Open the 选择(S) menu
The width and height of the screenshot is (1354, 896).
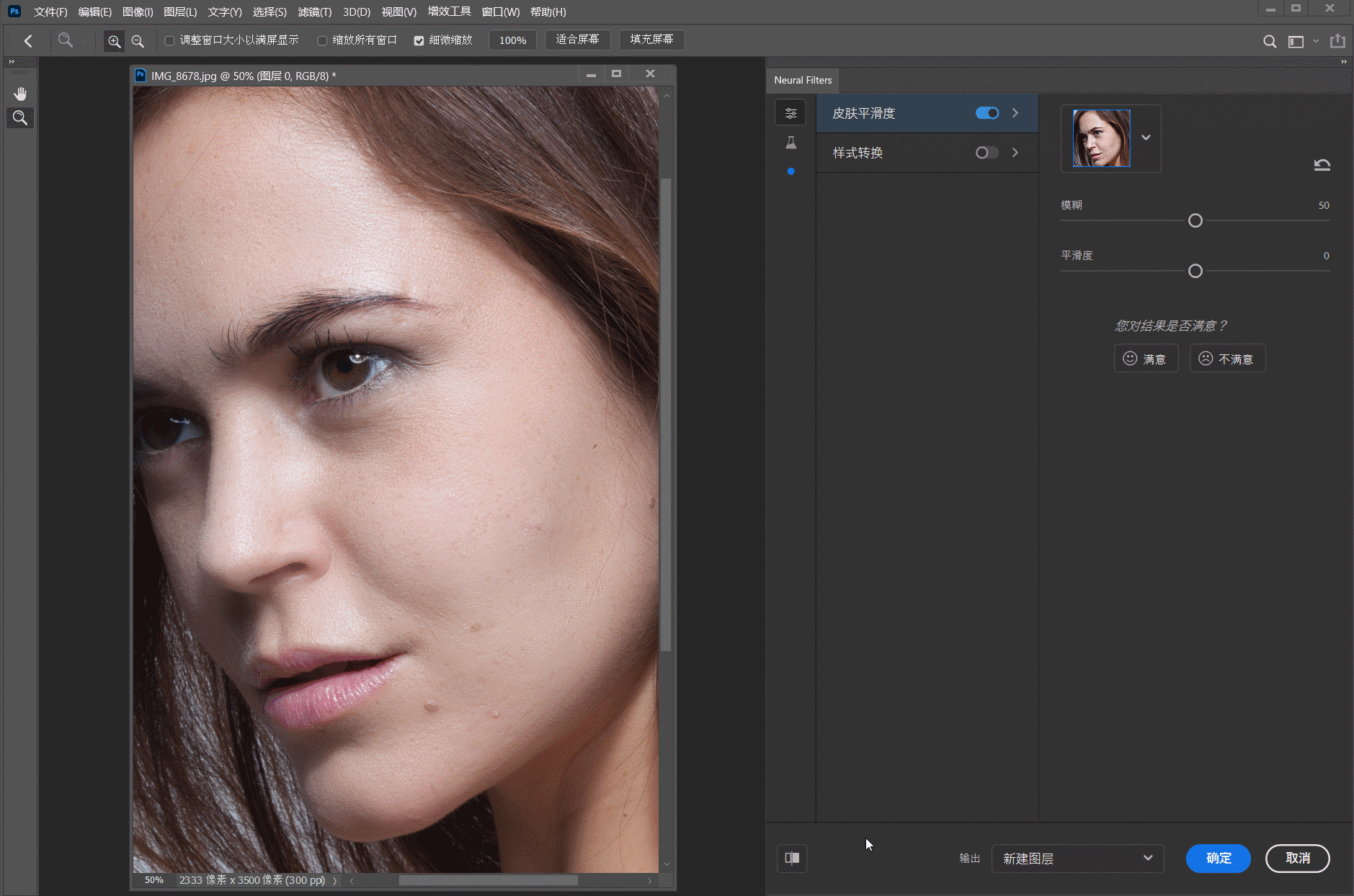coord(270,12)
